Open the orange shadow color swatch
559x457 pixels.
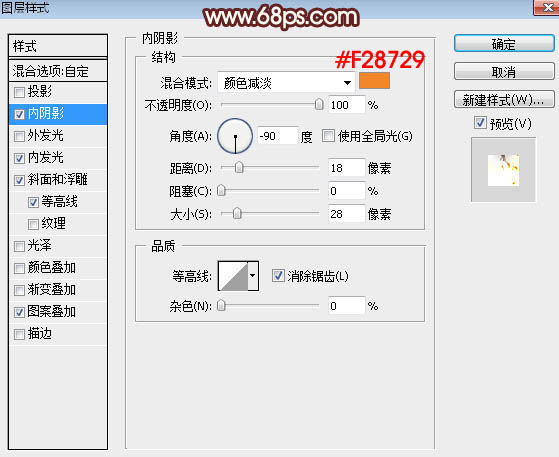pyautogui.click(x=374, y=81)
